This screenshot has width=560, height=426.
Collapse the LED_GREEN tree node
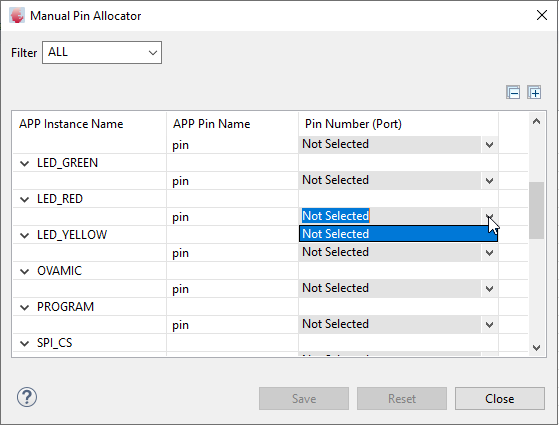click(x=25, y=164)
